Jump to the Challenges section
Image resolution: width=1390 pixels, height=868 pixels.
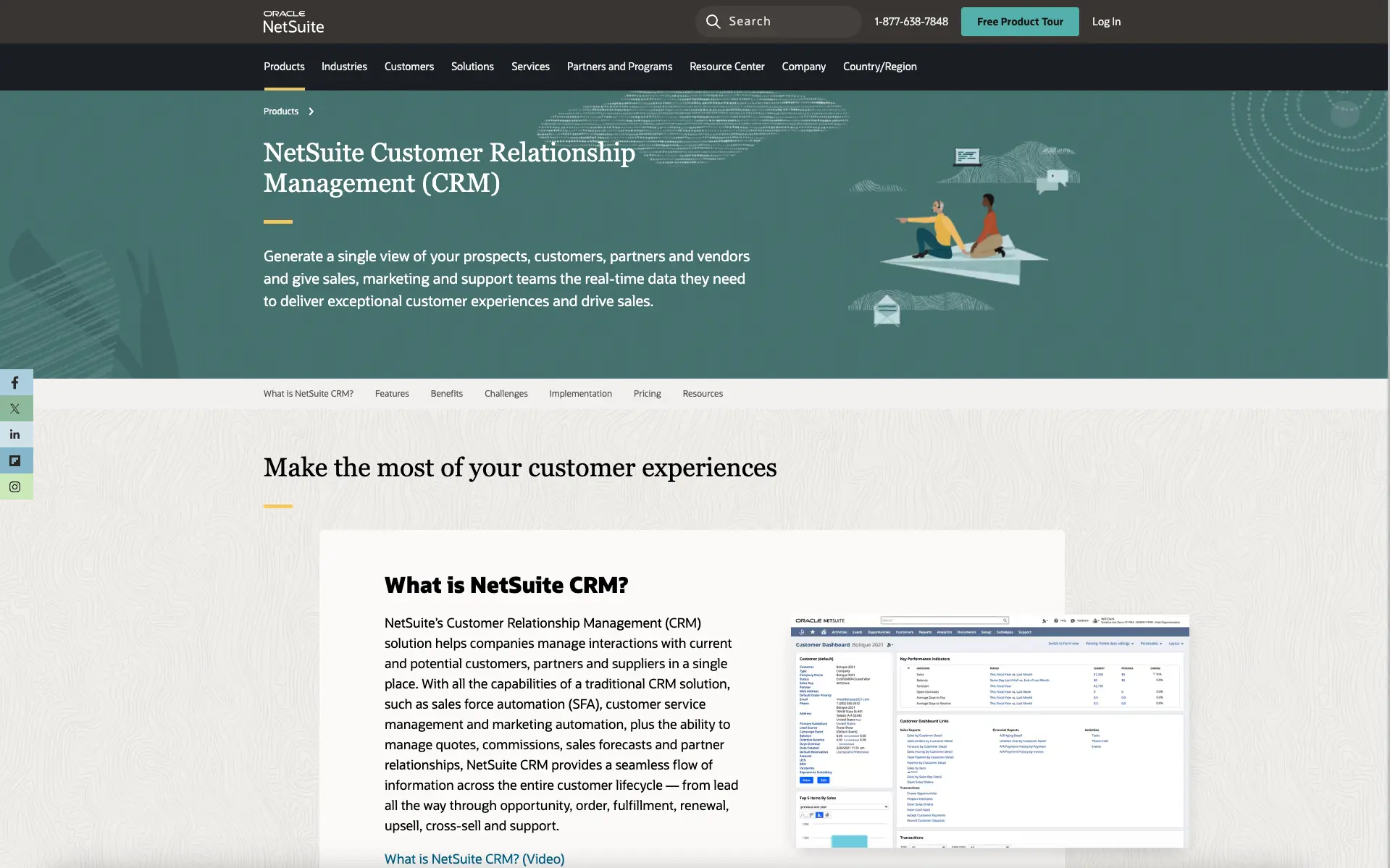(506, 394)
